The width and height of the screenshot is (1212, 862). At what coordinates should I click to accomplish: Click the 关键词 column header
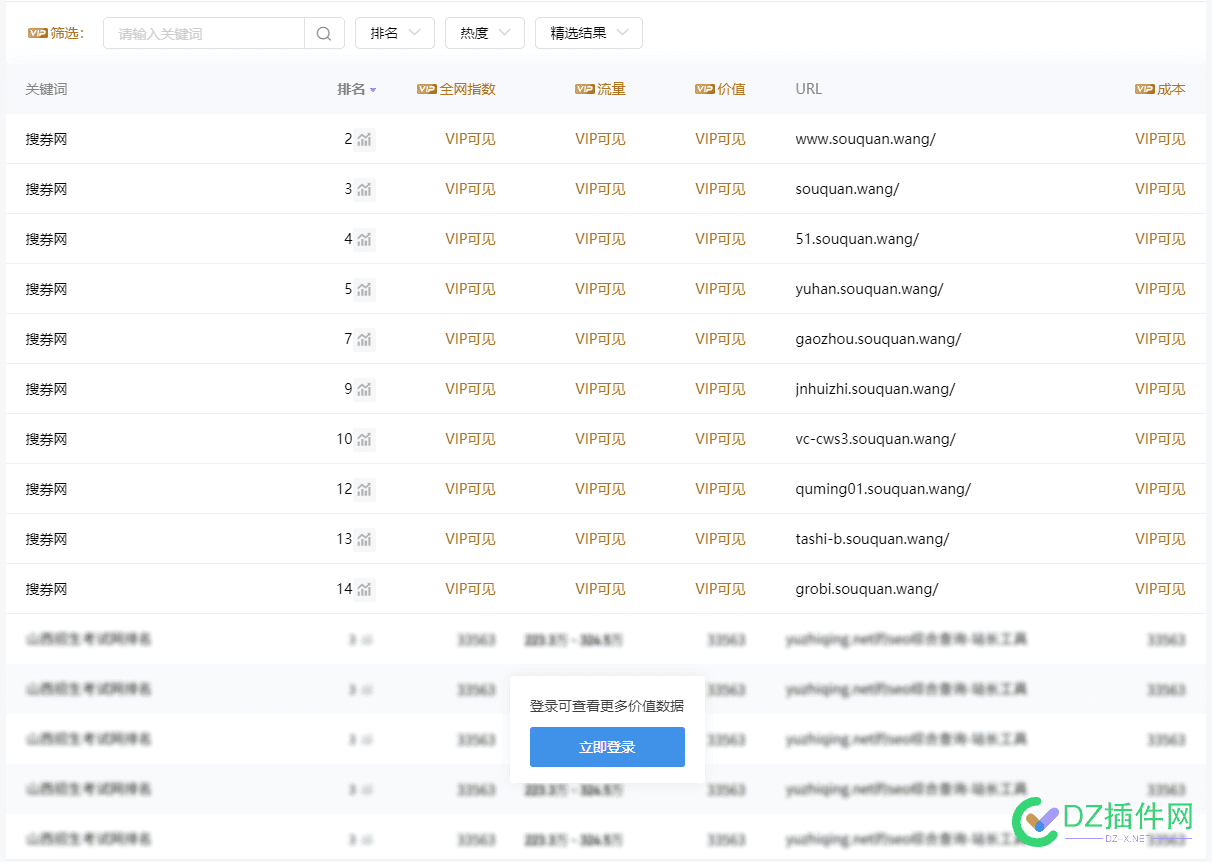(x=46, y=89)
